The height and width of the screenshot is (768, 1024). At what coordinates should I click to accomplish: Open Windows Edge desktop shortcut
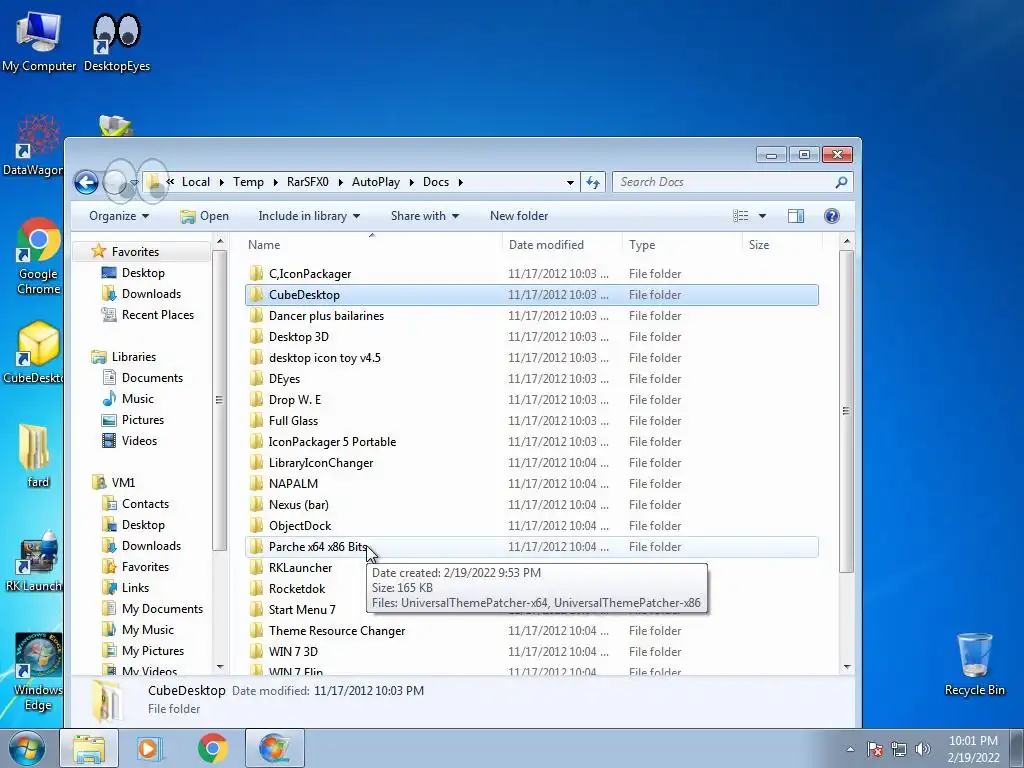pyautogui.click(x=38, y=672)
